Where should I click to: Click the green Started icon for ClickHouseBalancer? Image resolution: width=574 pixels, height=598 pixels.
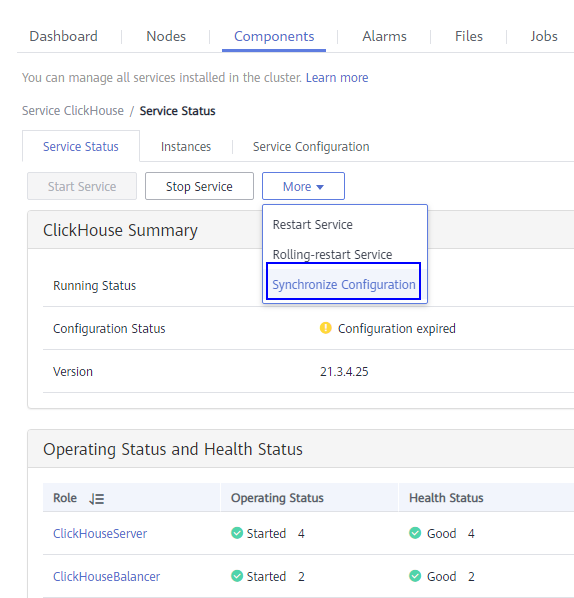[x=237, y=576]
